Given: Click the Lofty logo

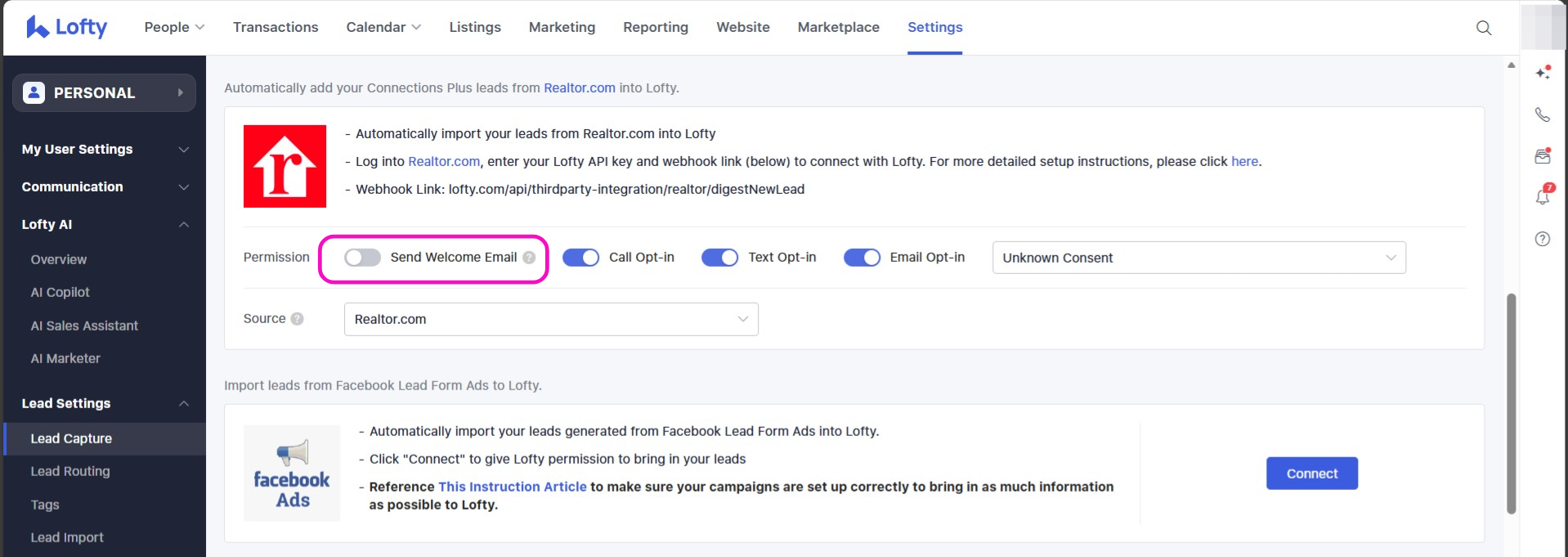Looking at the screenshot, I should 67,27.
